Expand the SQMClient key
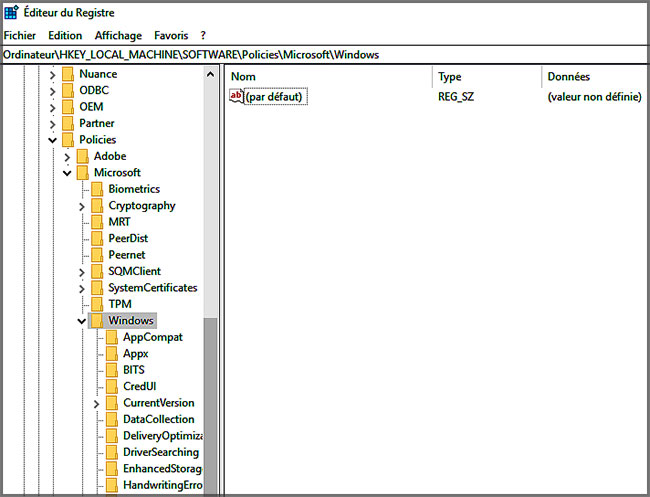Viewport: 650px width, 497px height. click(82, 272)
